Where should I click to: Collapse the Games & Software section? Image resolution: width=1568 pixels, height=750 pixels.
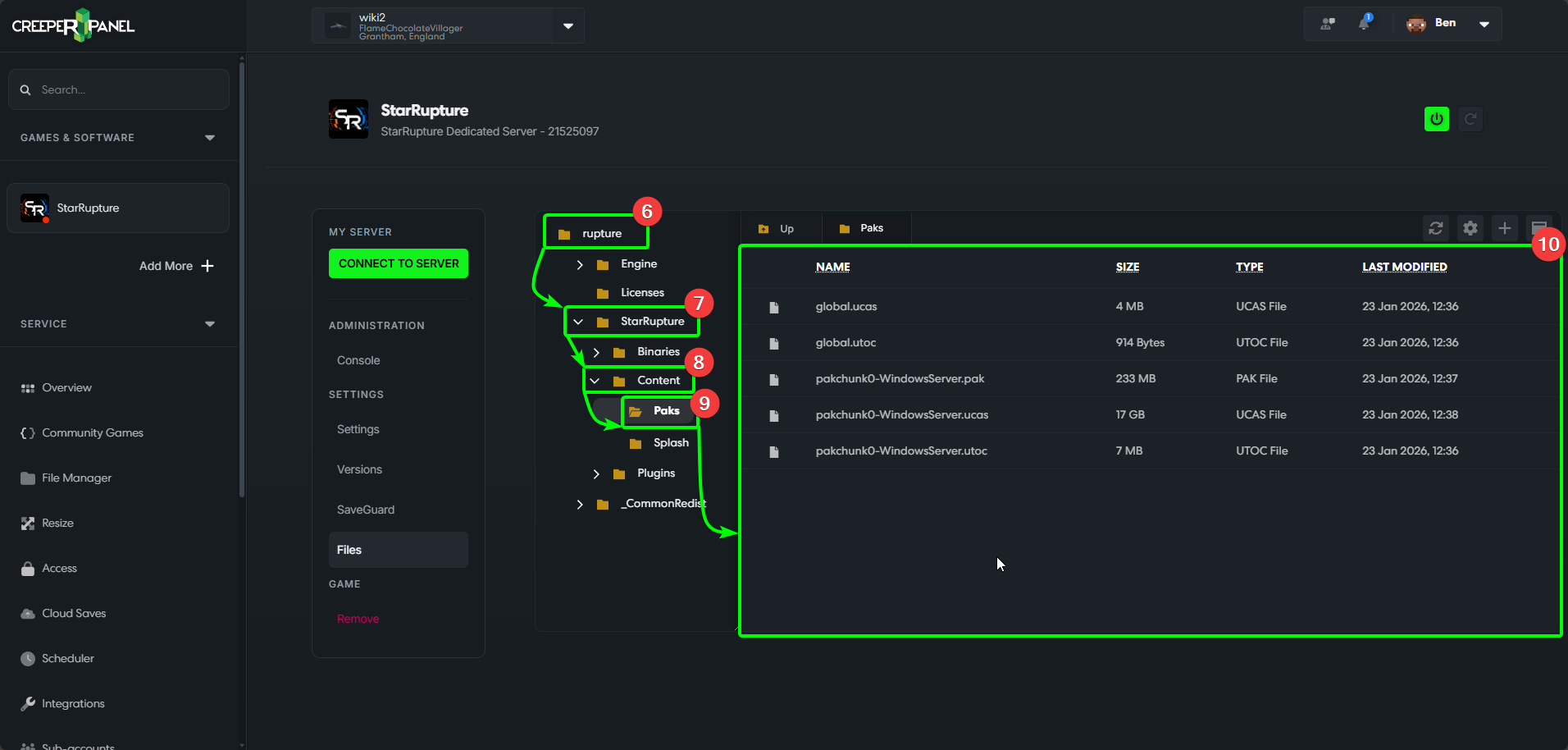point(210,138)
